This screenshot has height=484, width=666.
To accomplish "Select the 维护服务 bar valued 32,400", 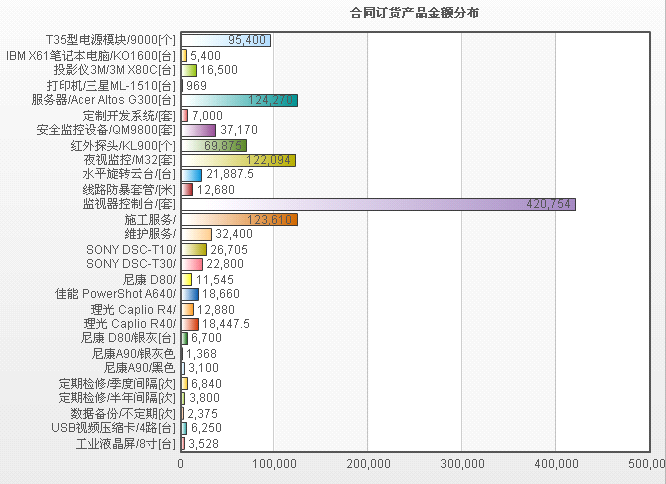I will [x=195, y=234].
